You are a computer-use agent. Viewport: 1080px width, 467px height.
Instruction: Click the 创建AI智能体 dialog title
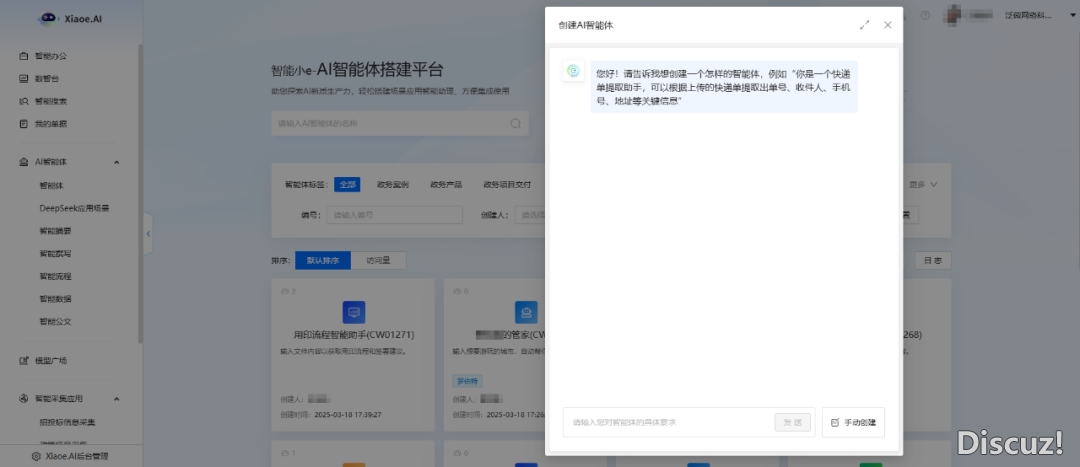(x=585, y=25)
